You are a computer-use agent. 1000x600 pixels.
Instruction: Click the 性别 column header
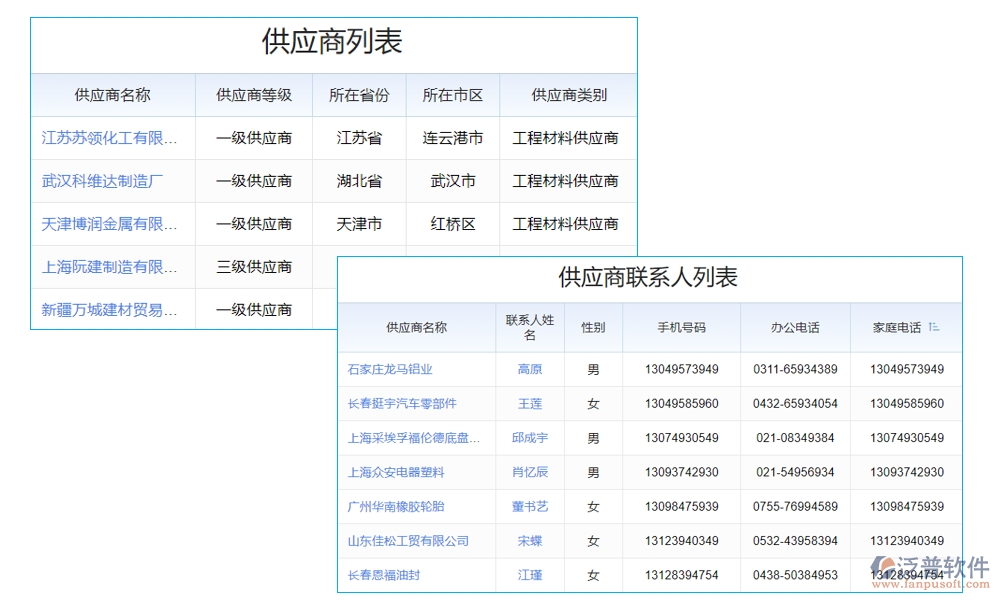coord(592,327)
